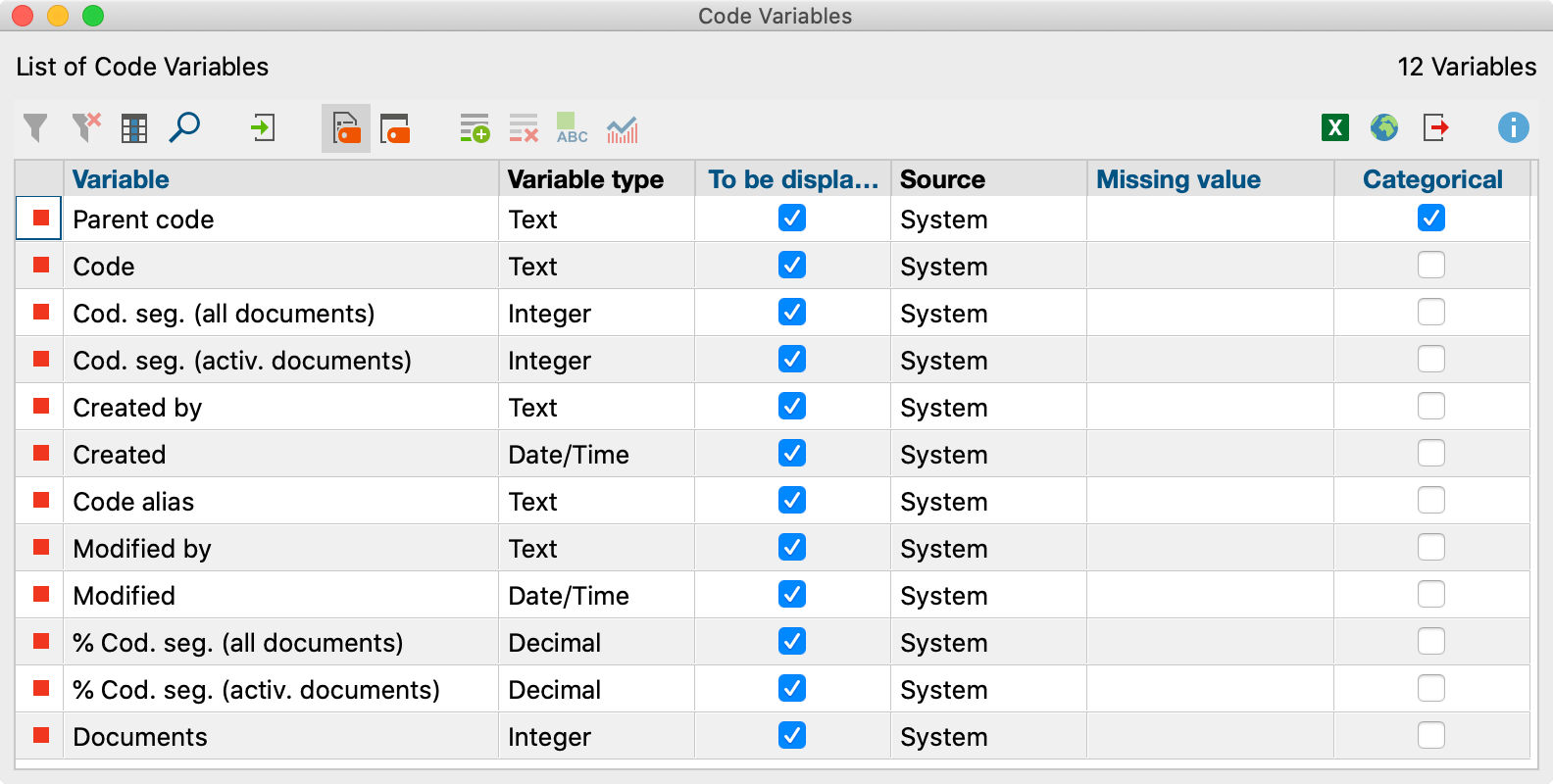
Task: Switch to data editor view icon
Action: pyautogui.click(x=395, y=128)
